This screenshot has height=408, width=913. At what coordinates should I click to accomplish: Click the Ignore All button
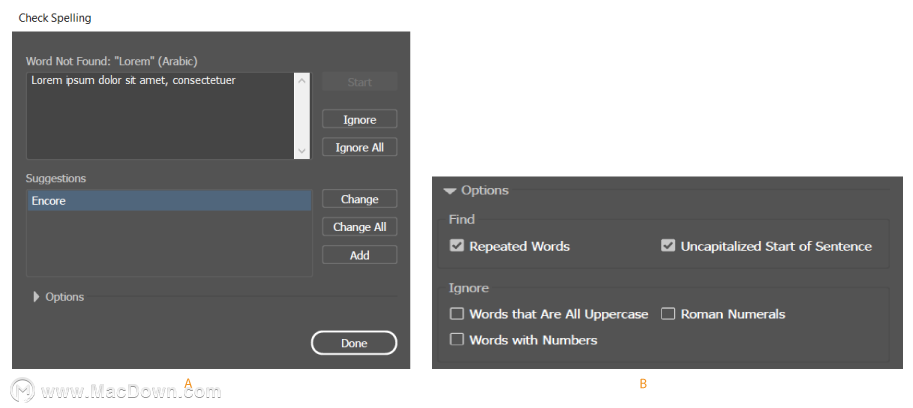[x=359, y=147]
